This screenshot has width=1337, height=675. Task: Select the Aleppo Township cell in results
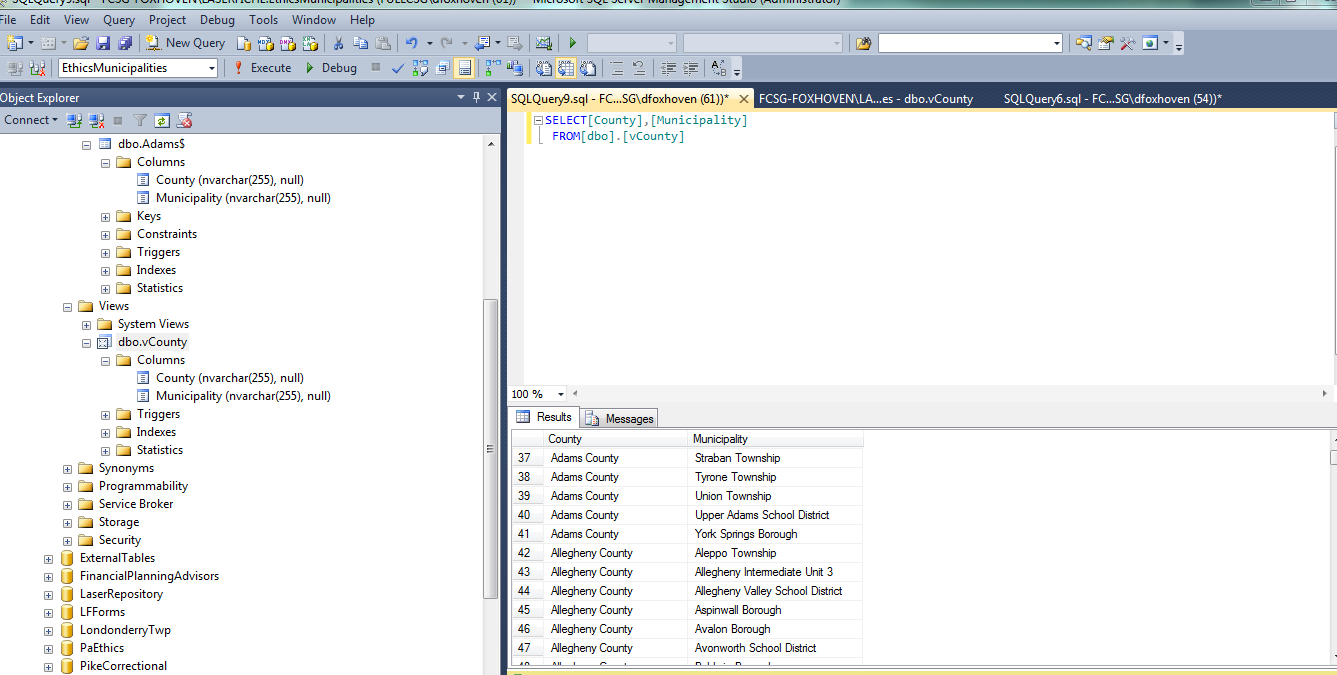[x=736, y=553]
